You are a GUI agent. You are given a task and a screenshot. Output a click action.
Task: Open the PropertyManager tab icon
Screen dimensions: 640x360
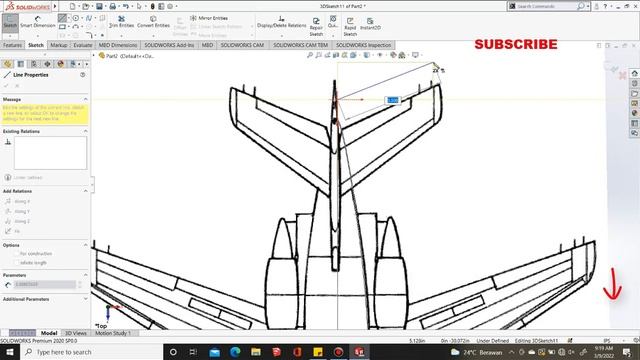(x=21, y=64)
